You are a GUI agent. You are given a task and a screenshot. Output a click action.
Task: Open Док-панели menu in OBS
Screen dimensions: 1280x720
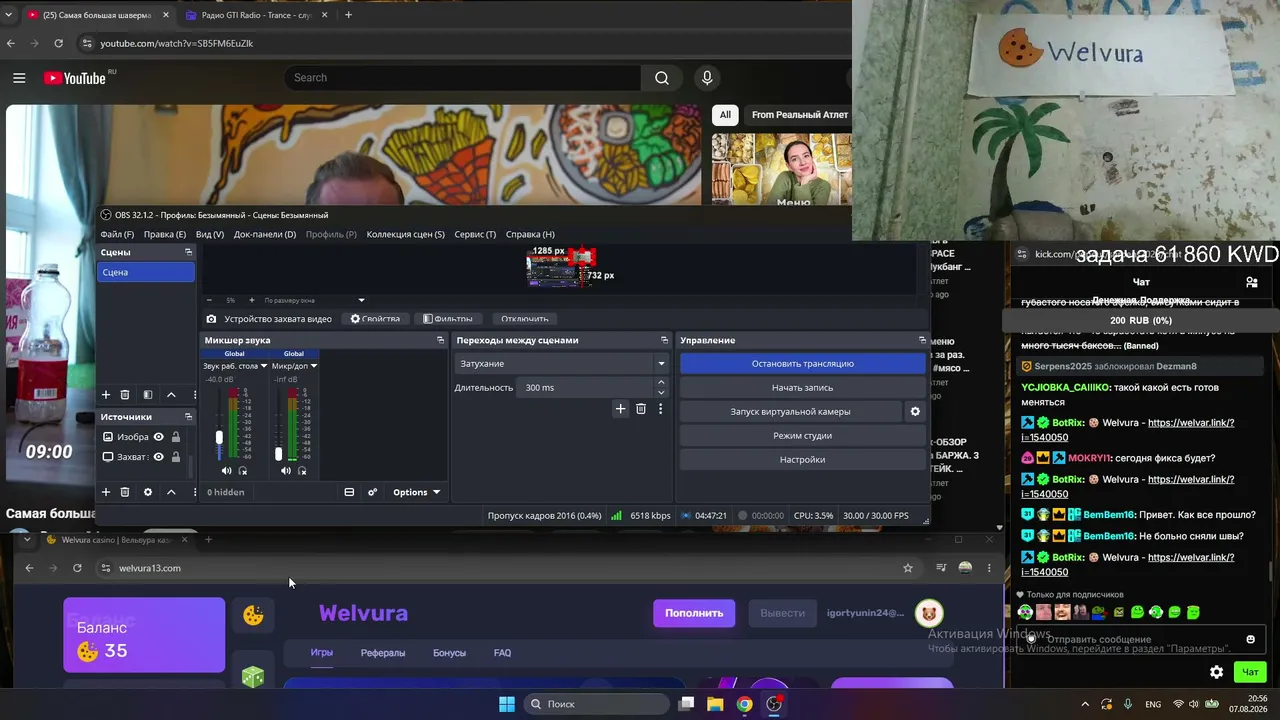coord(265,234)
